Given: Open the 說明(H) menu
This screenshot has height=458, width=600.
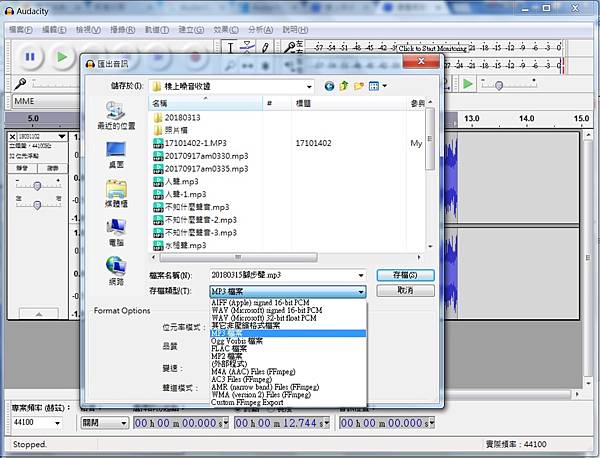Looking at the screenshot, I should pos(295,30).
